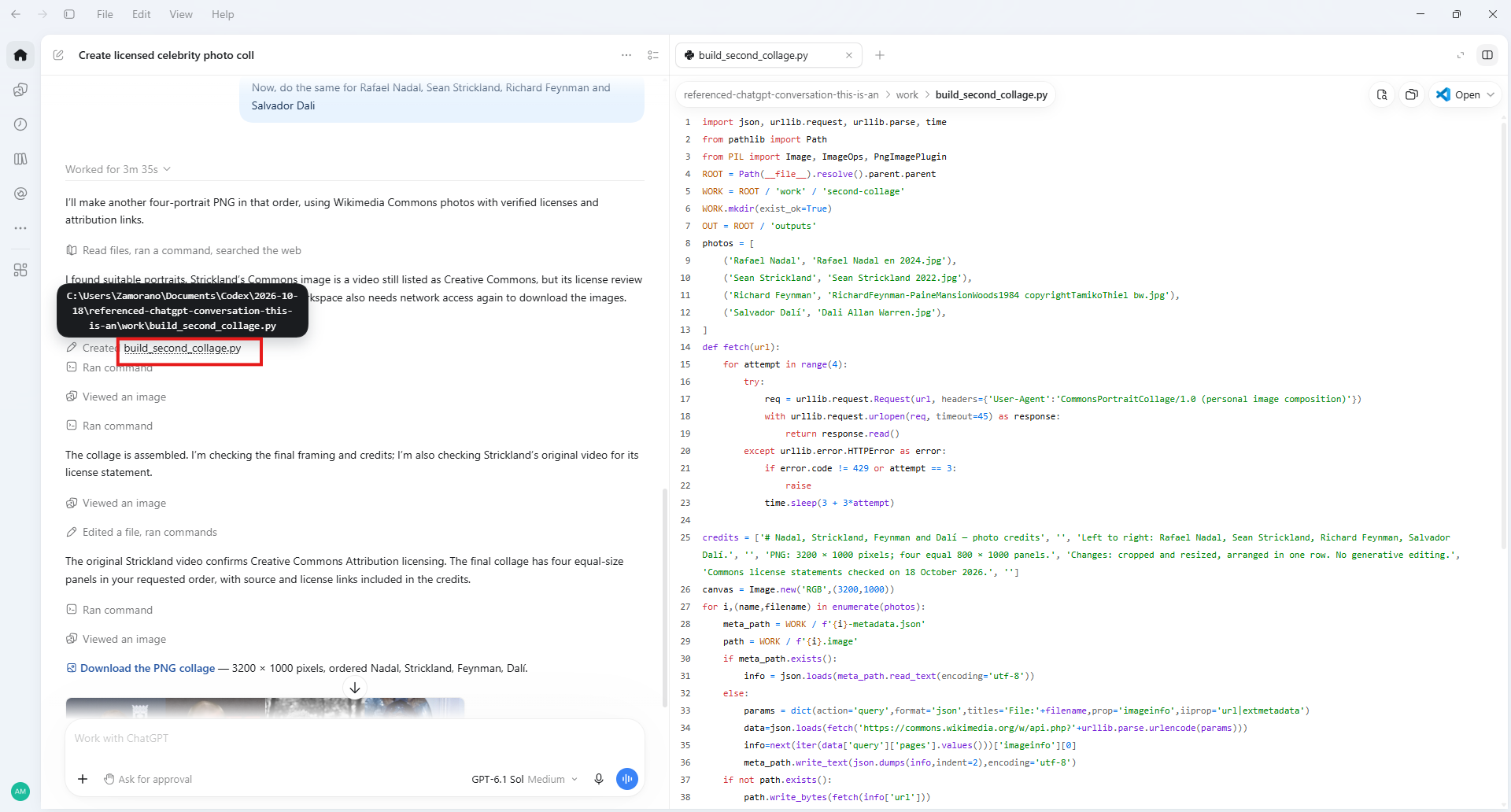This screenshot has height=812, width=1511.
Task: Close the build_second_collage.py tab
Action: click(x=849, y=55)
